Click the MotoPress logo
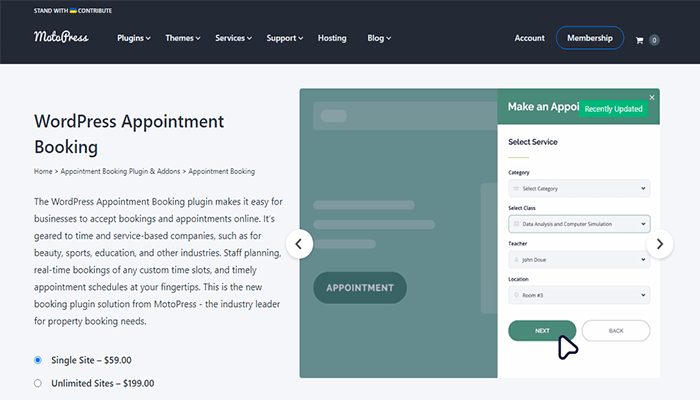Screen dimensions: 700x400 pos(61,38)
